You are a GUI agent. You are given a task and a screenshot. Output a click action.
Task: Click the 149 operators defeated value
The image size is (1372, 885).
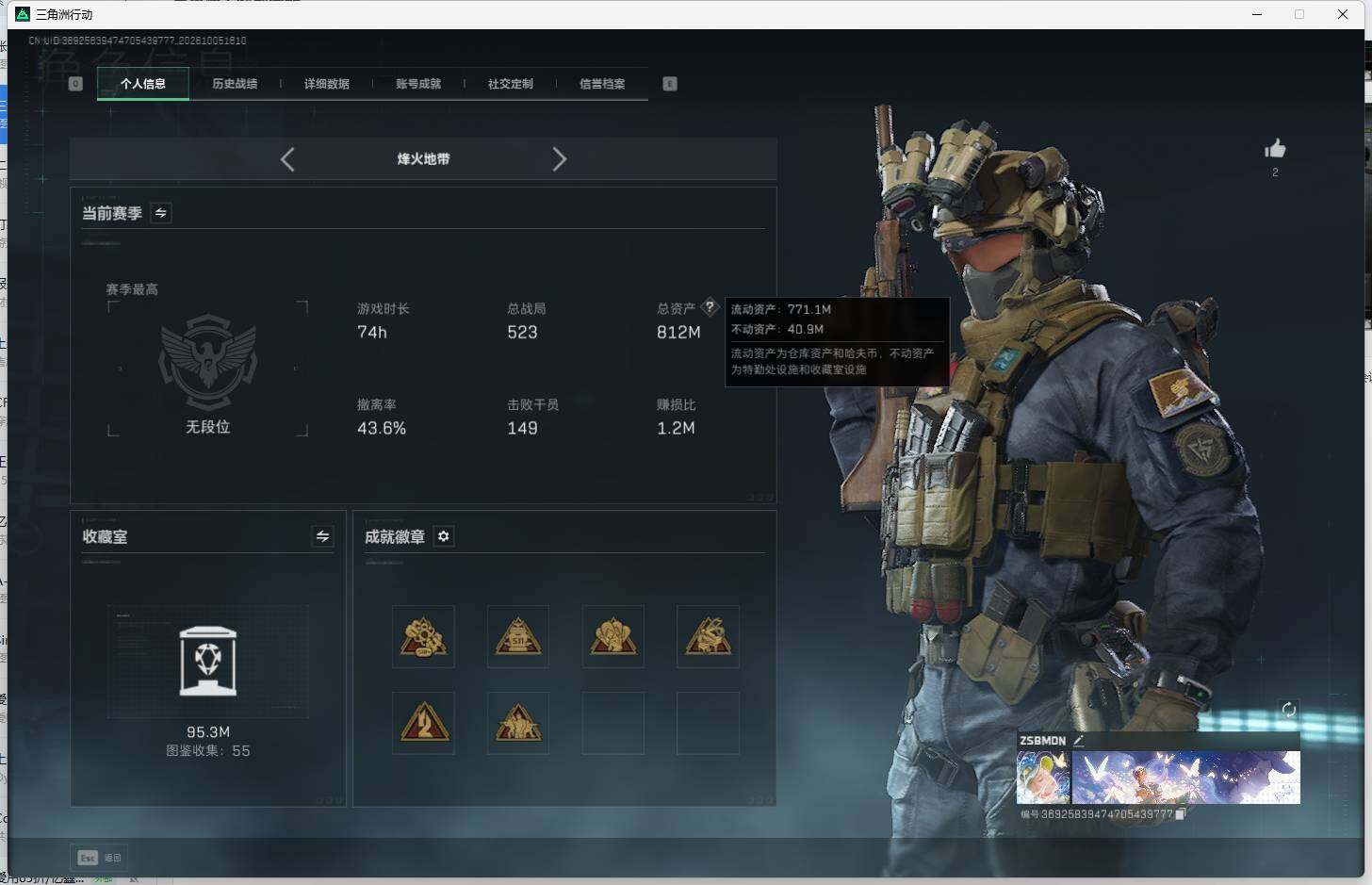(x=522, y=428)
